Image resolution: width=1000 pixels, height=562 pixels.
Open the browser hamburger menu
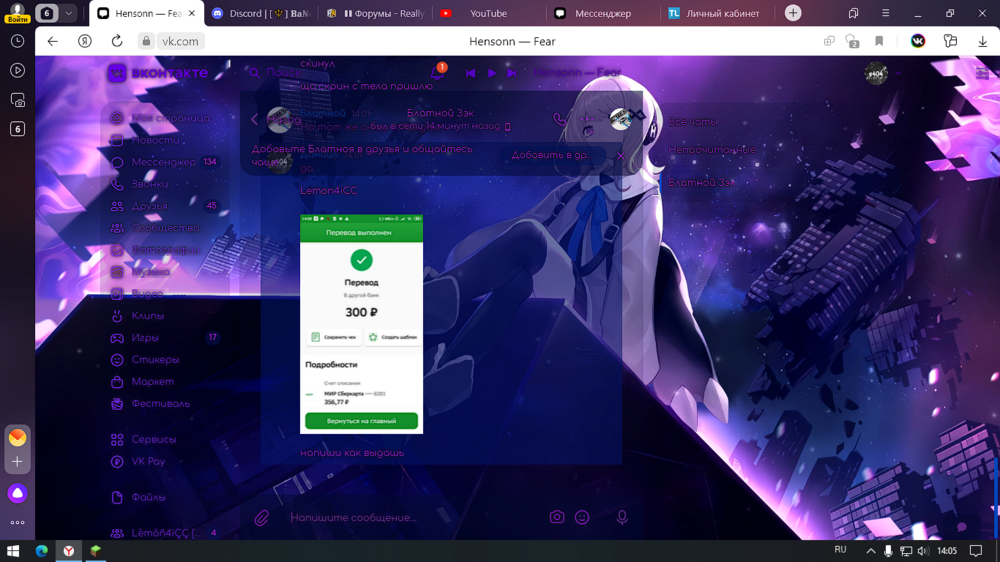pos(885,13)
